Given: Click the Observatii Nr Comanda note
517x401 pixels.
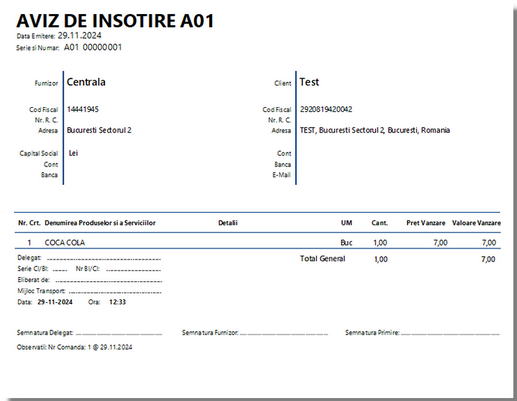Looking at the screenshot, I should pyautogui.click(x=74, y=347).
